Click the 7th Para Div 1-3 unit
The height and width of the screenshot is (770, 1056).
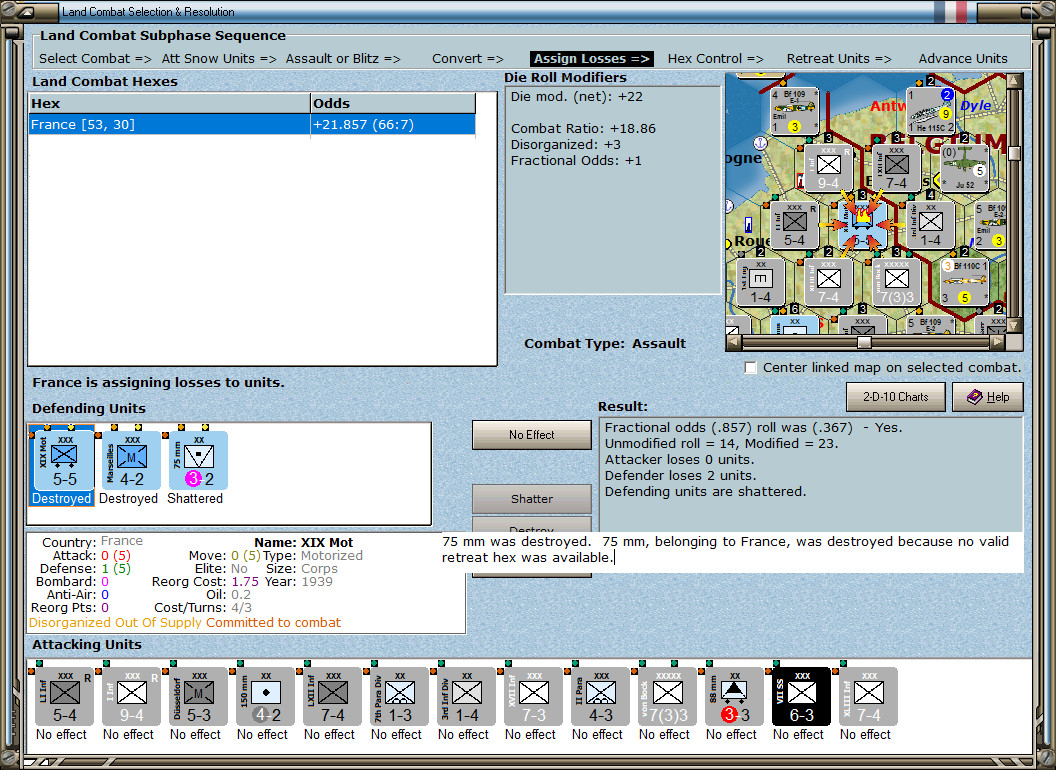(399, 697)
